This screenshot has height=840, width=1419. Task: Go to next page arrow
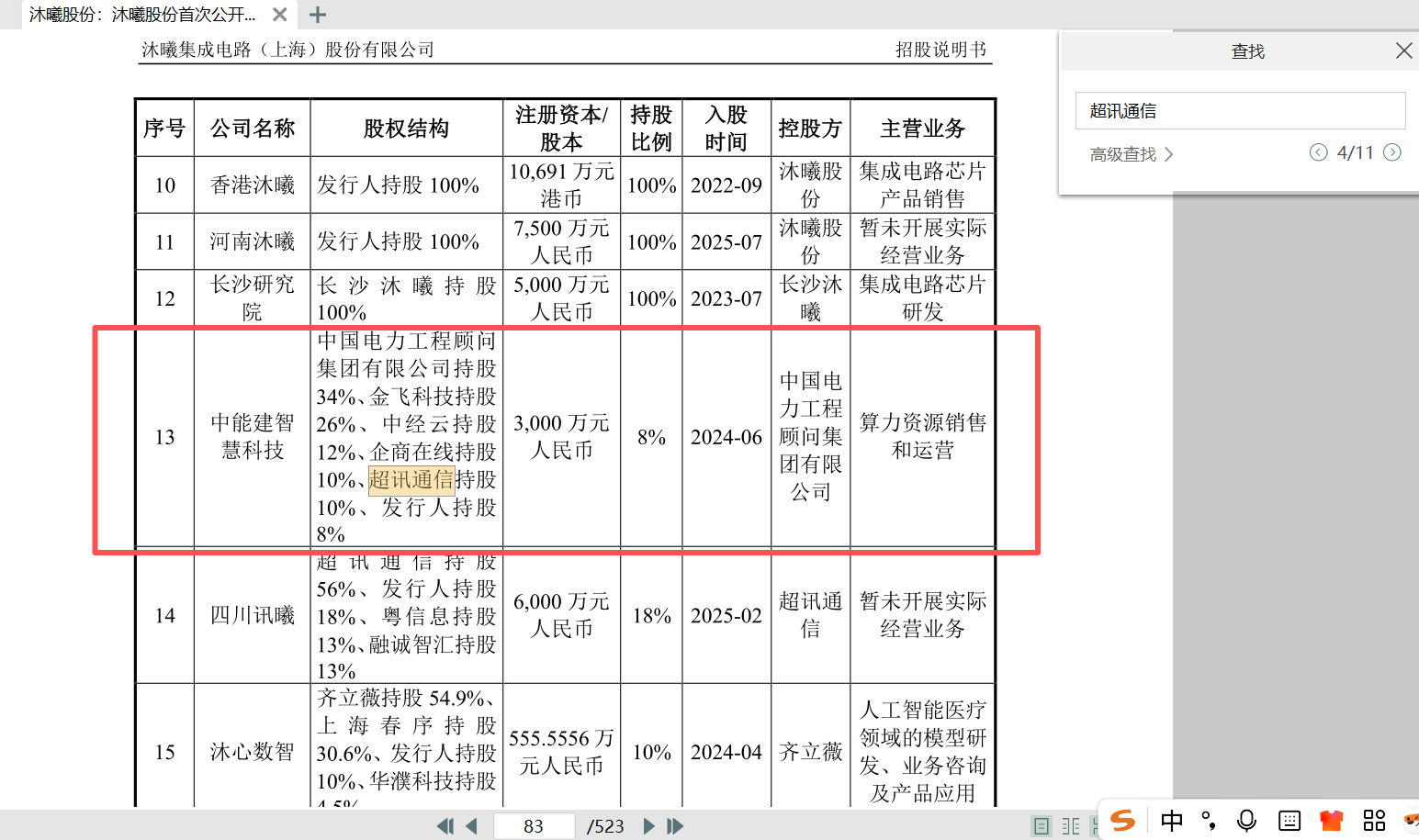click(x=648, y=826)
